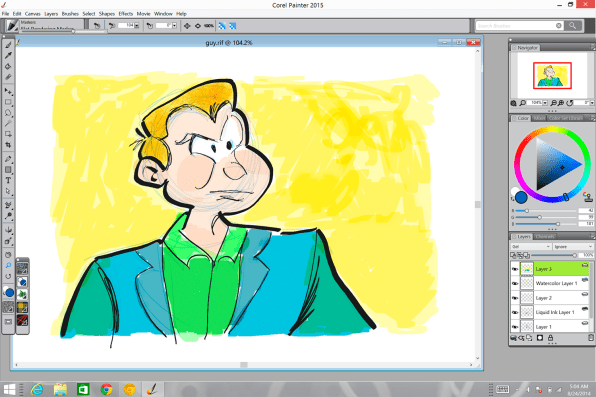Select the Magic Wand tool

(x=8, y=123)
